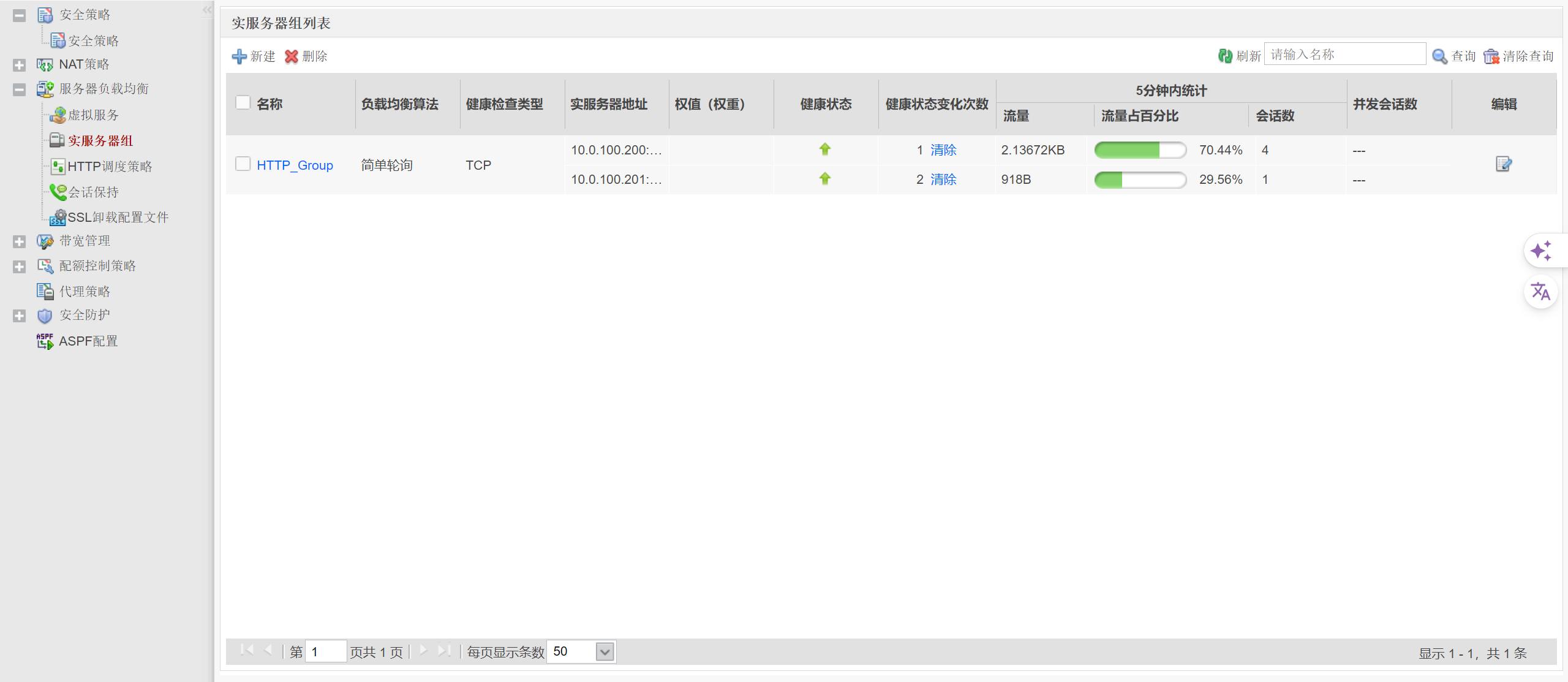Click the edit icon for HTTP_Group row
This screenshot has width=1568, height=682.
coord(1503,164)
